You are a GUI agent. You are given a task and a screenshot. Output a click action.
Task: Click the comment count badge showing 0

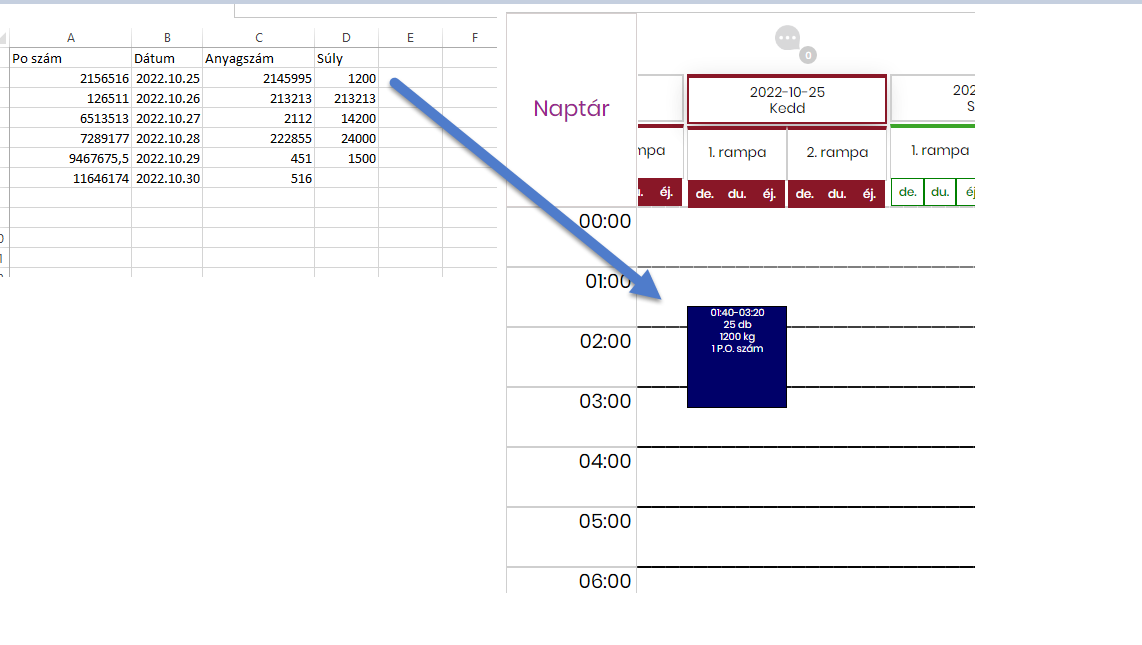[807, 55]
